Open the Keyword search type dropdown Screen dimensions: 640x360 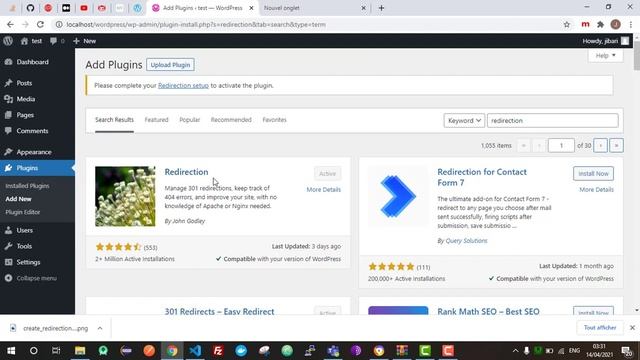[x=464, y=120]
